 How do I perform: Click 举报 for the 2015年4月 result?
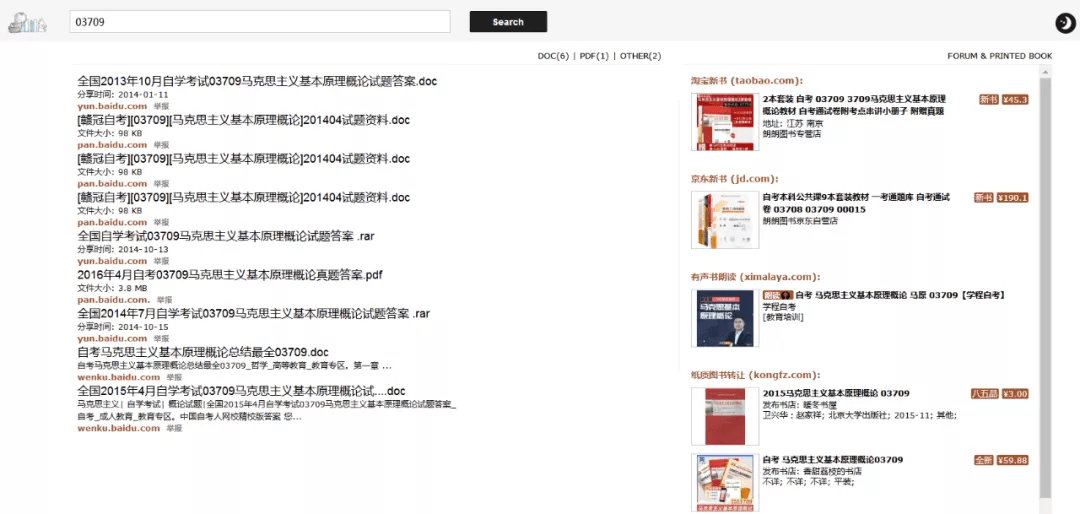pos(174,428)
